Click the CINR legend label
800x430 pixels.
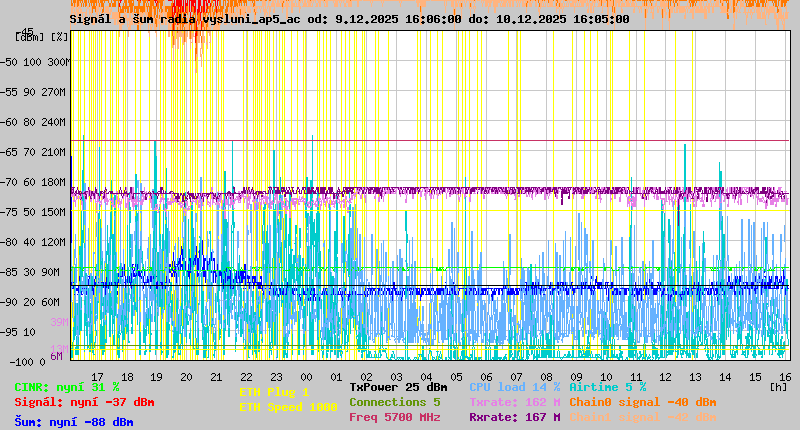66,387
